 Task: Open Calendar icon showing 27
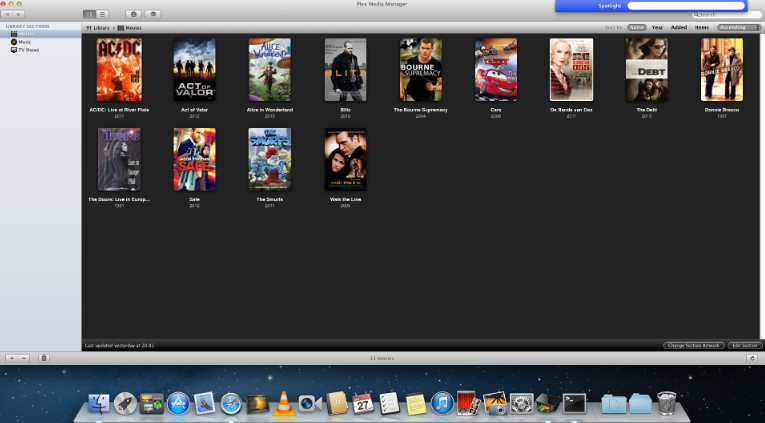(x=363, y=404)
